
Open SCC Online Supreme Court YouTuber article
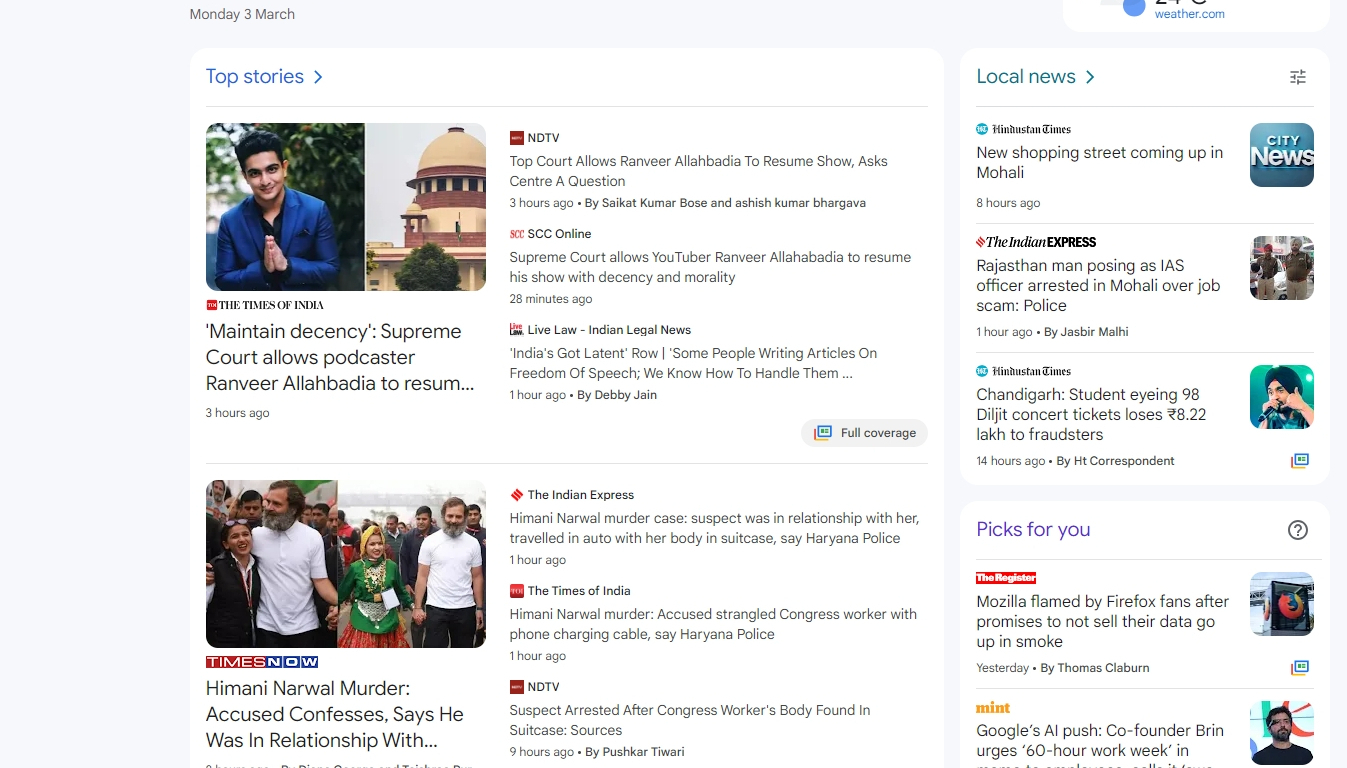(x=710, y=267)
